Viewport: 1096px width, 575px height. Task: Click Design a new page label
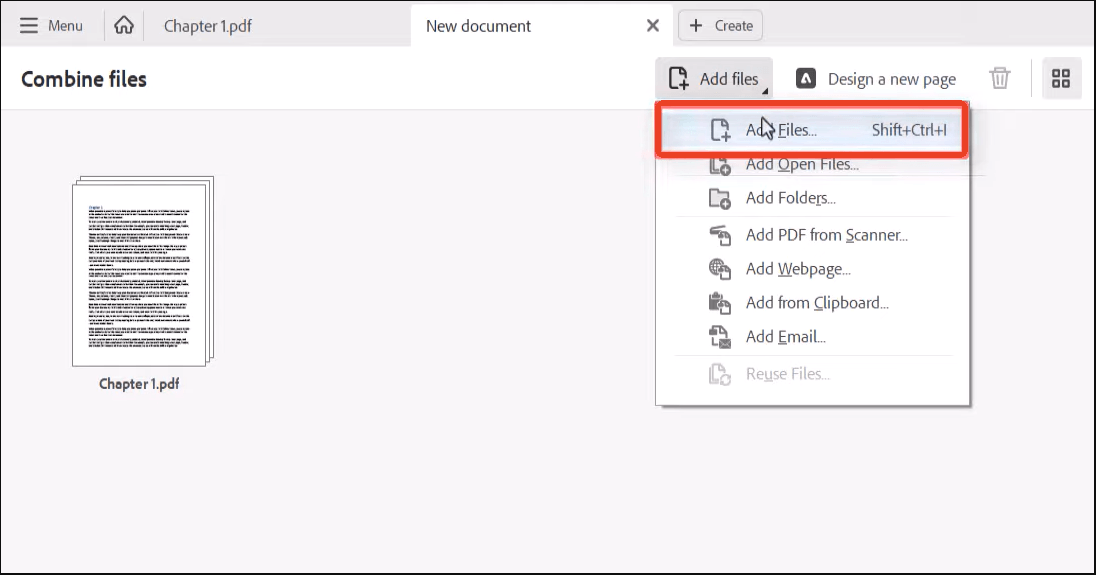point(892,80)
